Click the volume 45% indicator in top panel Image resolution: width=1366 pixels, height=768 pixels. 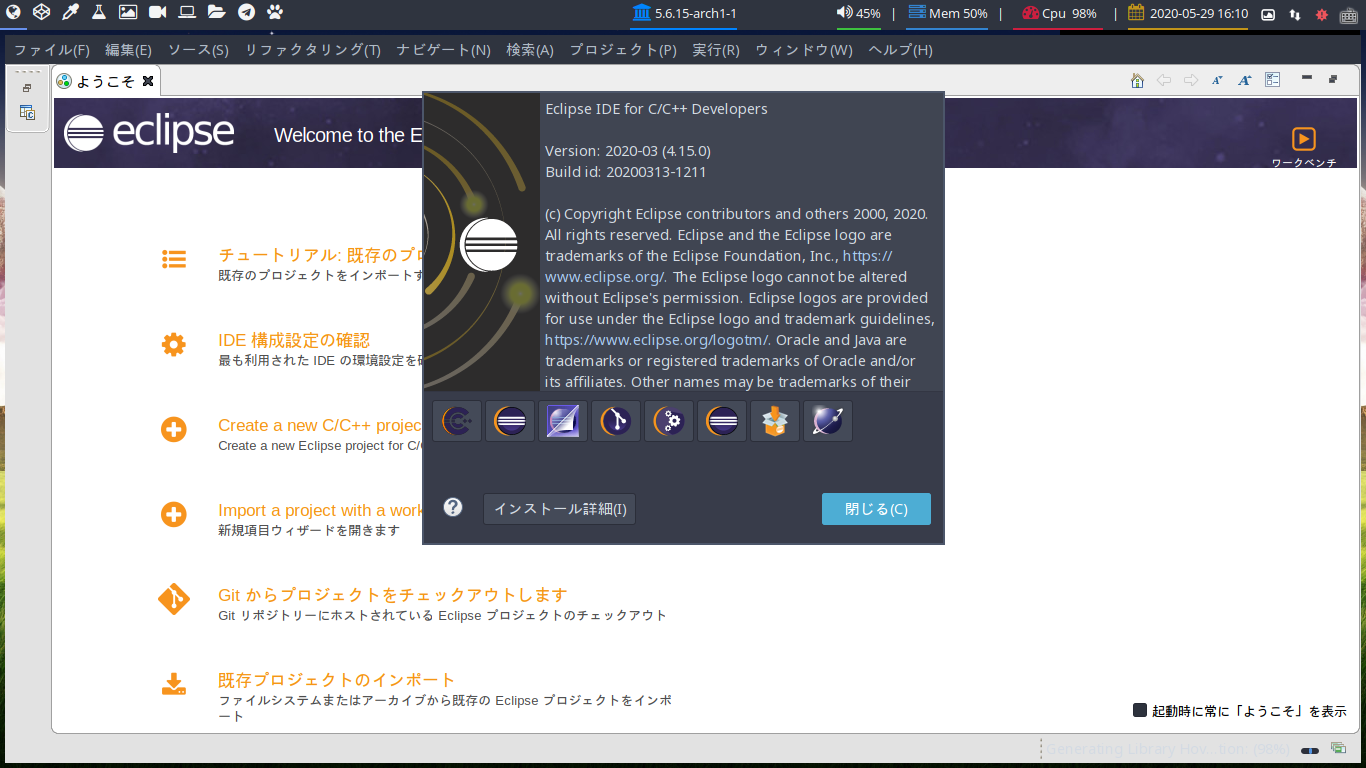[x=859, y=14]
